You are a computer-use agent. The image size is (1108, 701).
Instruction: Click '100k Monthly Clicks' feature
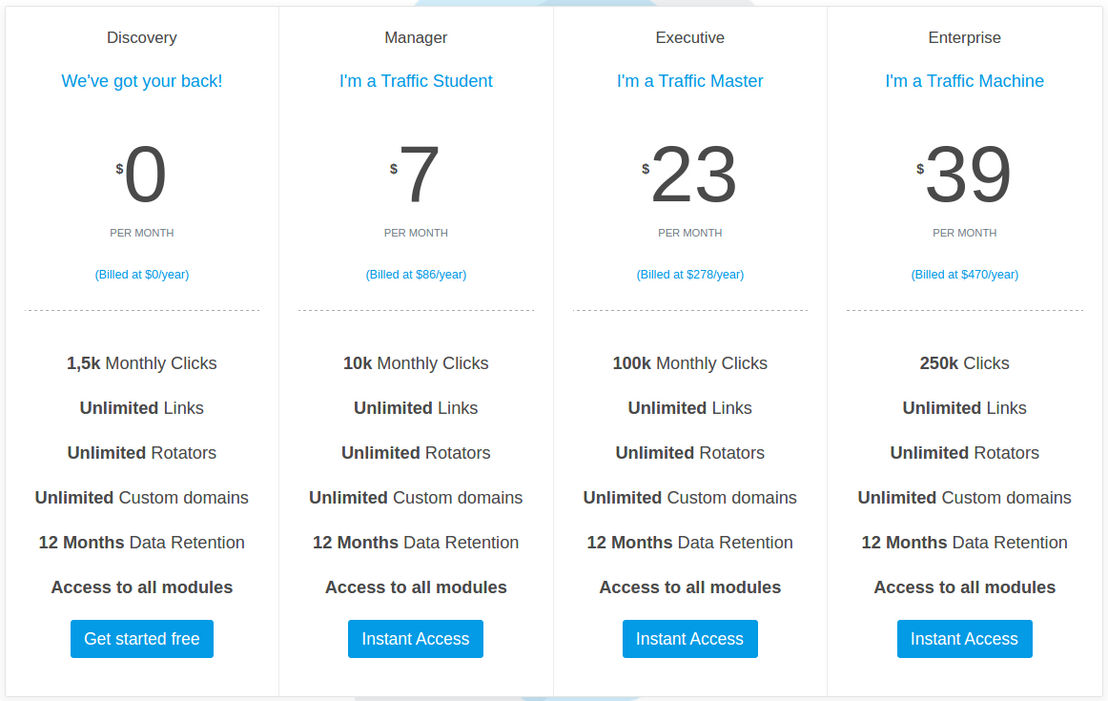pos(690,363)
